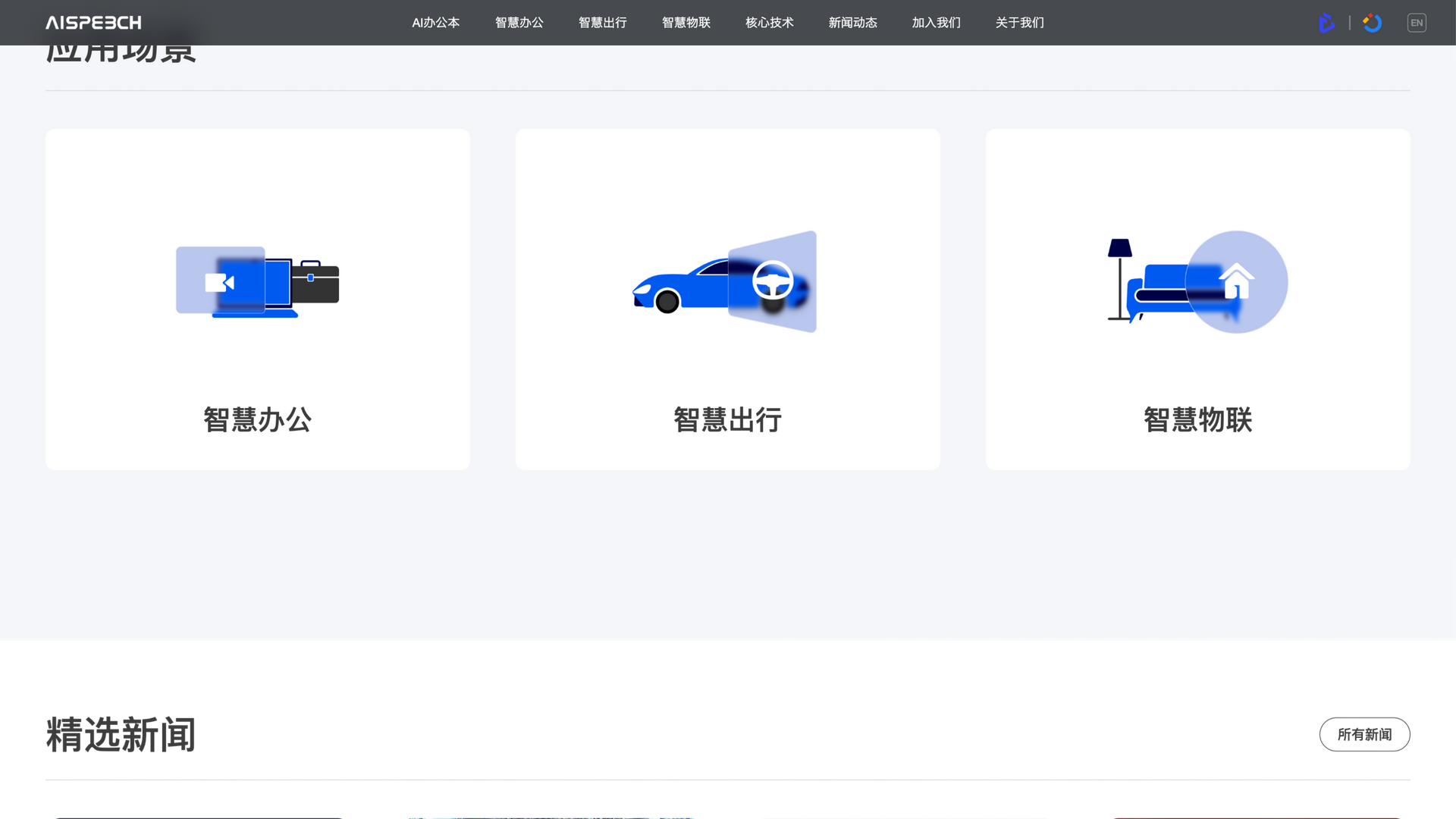1456x819 pixels.
Task: Open 智慧物联 in the top navigation
Action: pos(686,23)
